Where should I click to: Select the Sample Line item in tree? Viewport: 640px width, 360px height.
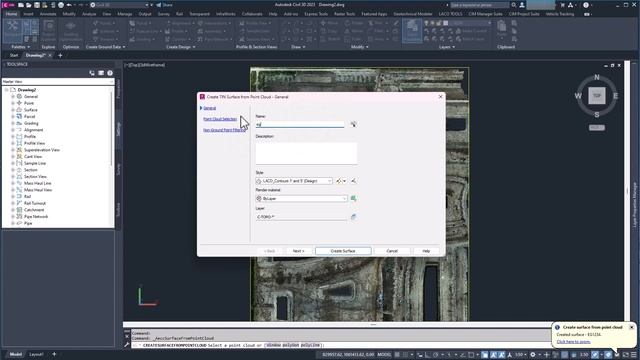point(35,163)
